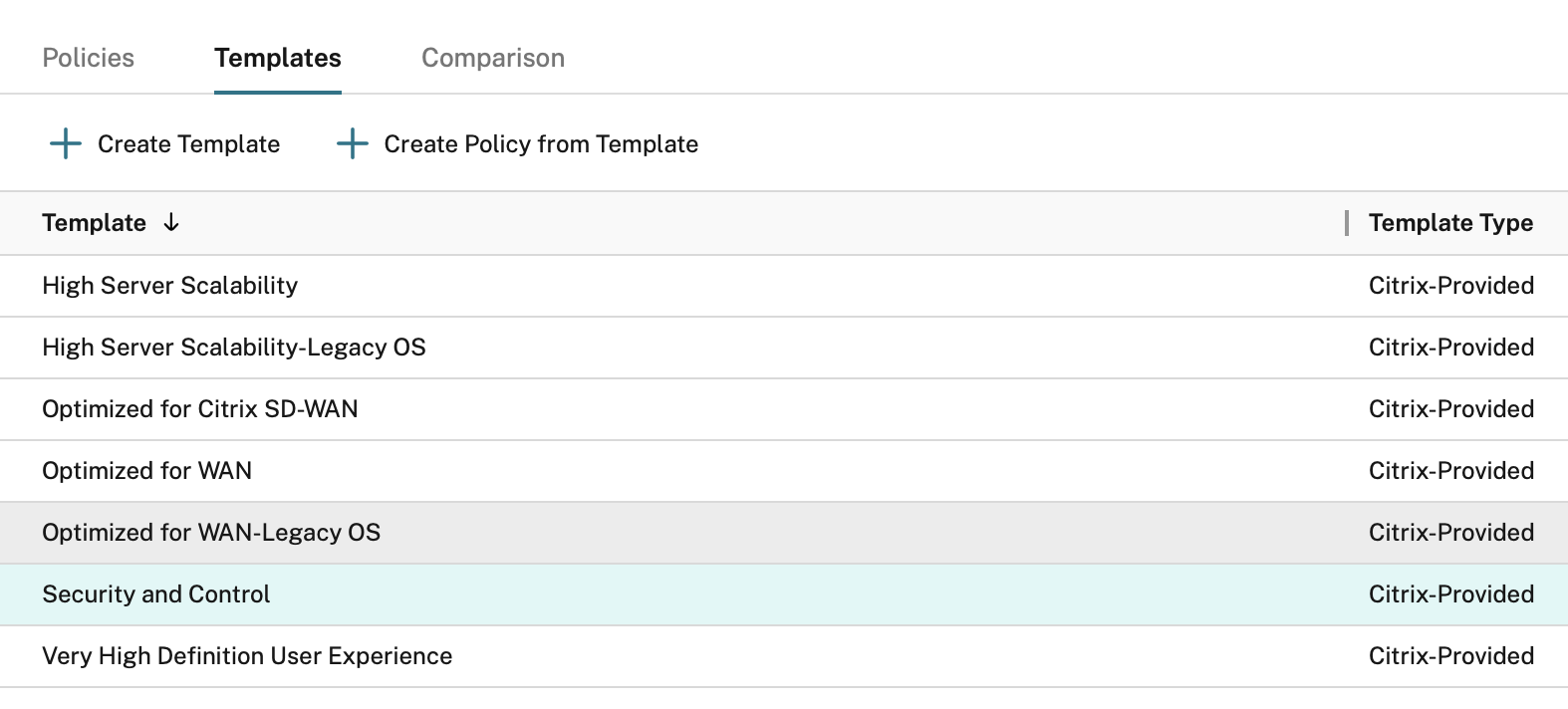Click plus icon beside Create Policy from Template
This screenshot has width=1568, height=709.
(353, 143)
